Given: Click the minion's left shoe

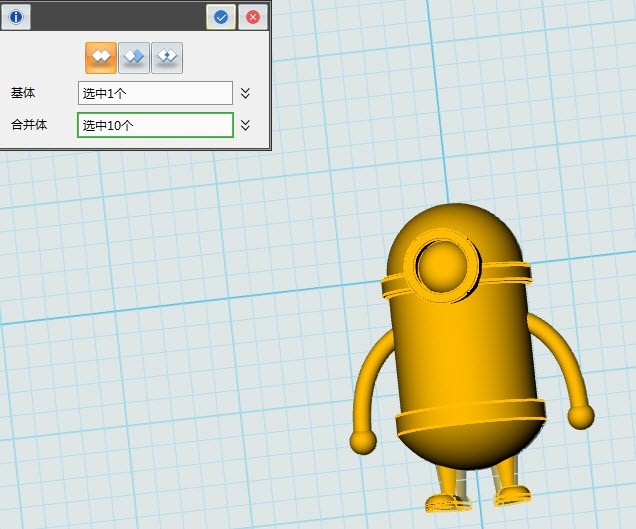Looking at the screenshot, I should [x=443, y=500].
